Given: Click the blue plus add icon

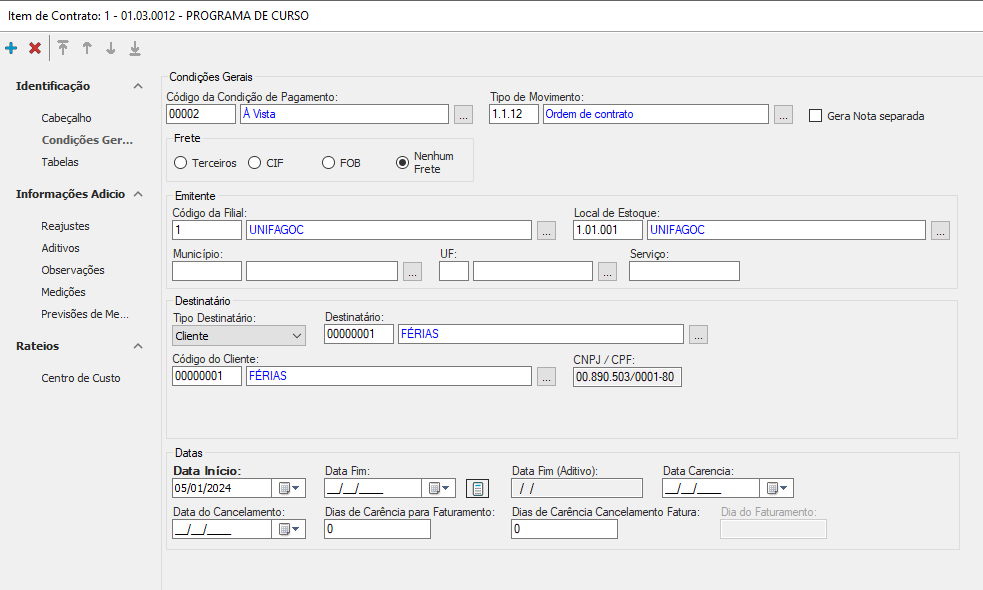Looking at the screenshot, I should [11, 48].
